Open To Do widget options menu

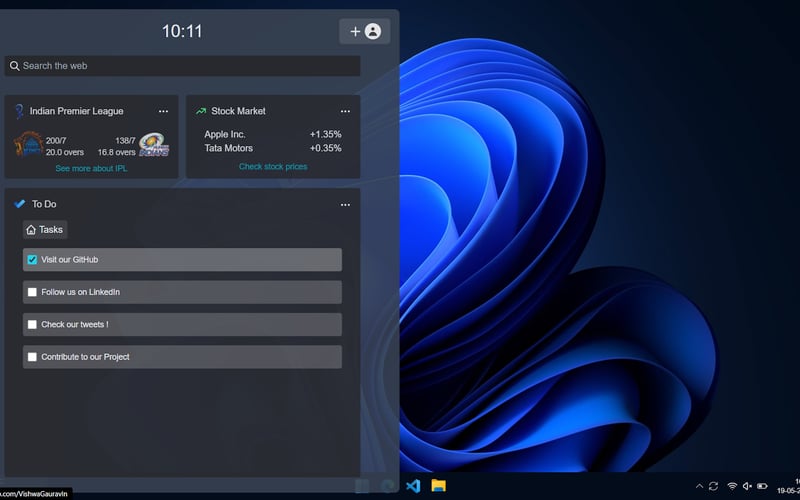(345, 205)
